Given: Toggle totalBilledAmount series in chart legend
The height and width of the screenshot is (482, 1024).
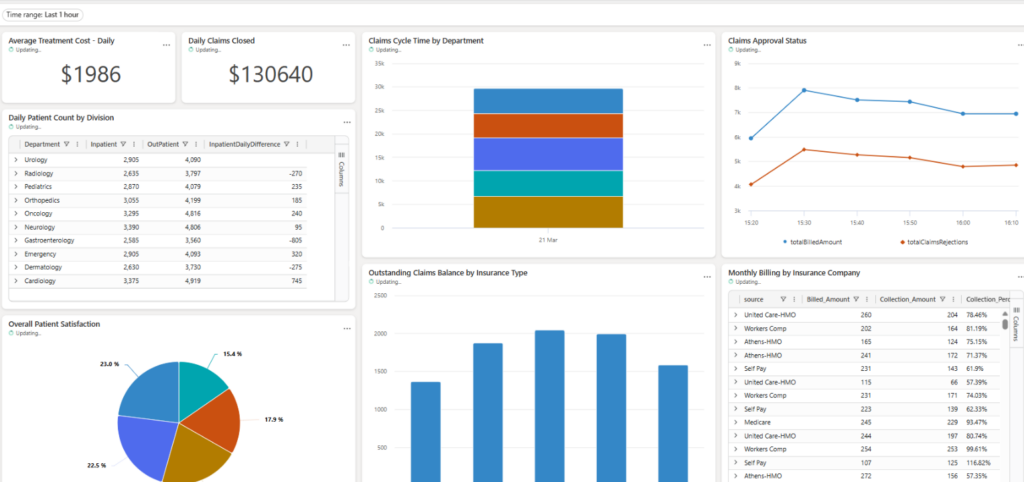Looking at the screenshot, I should (x=815, y=242).
